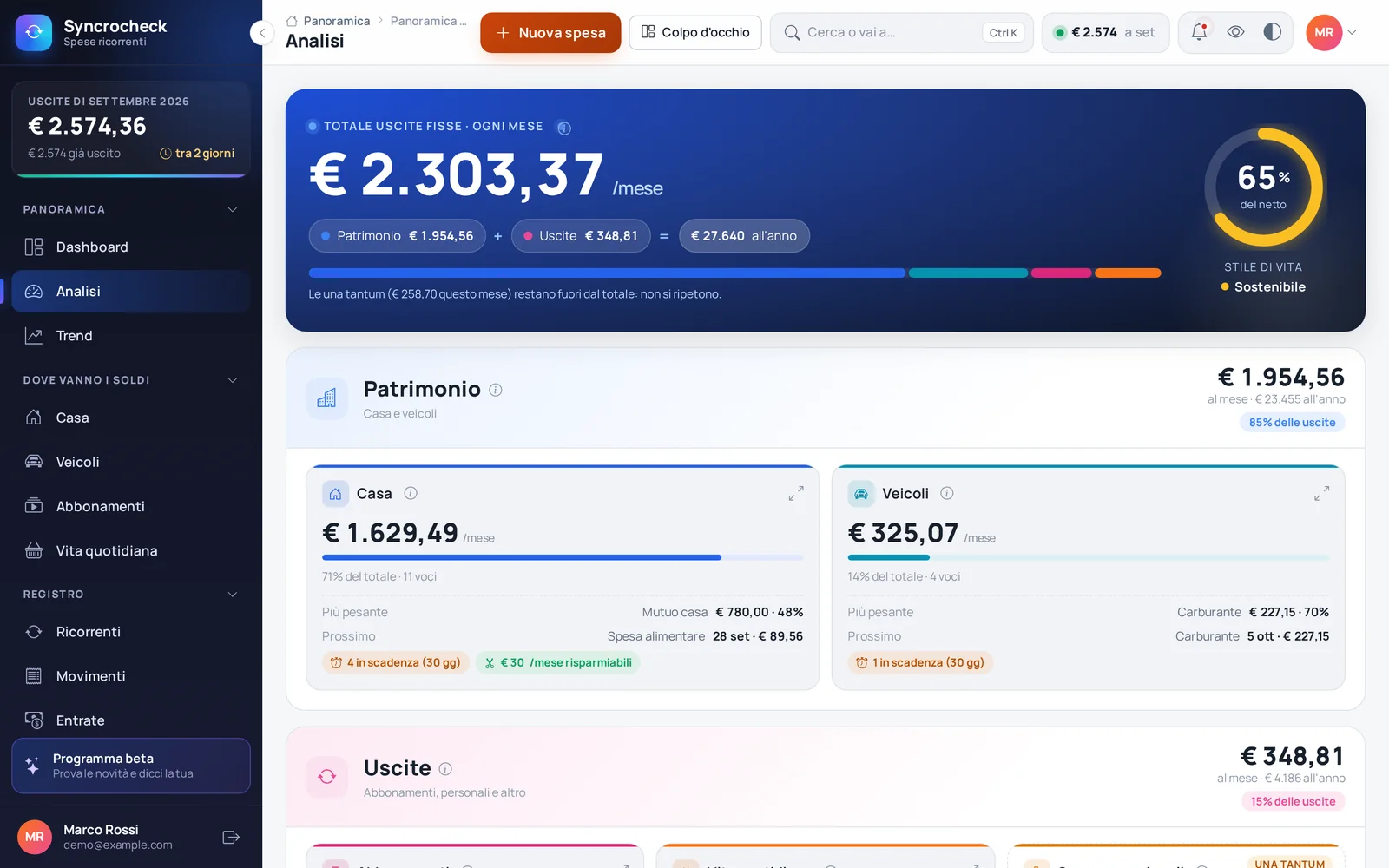Click the Patrimonio € 1.954,56 chip
This screenshot has height=868, width=1389.
pyautogui.click(x=398, y=236)
